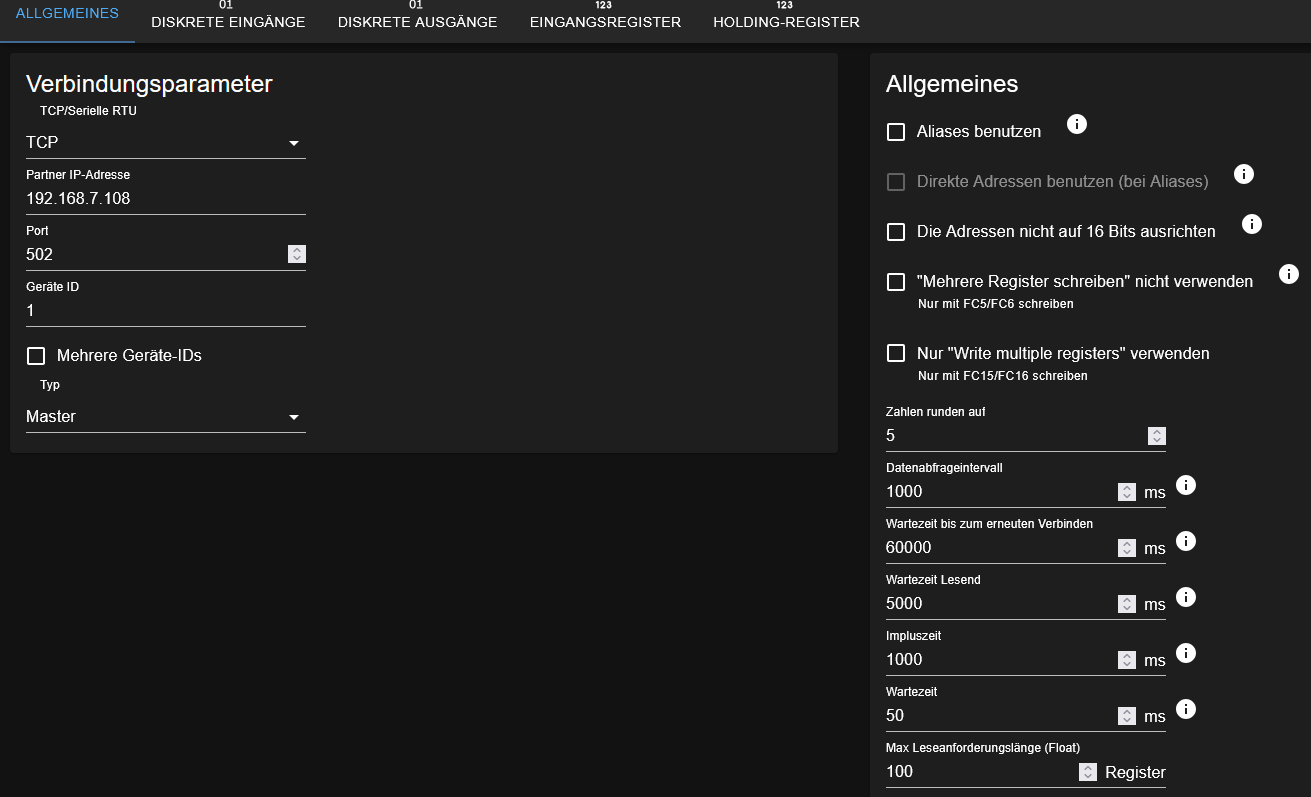Image resolution: width=1311 pixels, height=797 pixels.
Task: Click the Port number stepper arrows
Action: (296, 255)
